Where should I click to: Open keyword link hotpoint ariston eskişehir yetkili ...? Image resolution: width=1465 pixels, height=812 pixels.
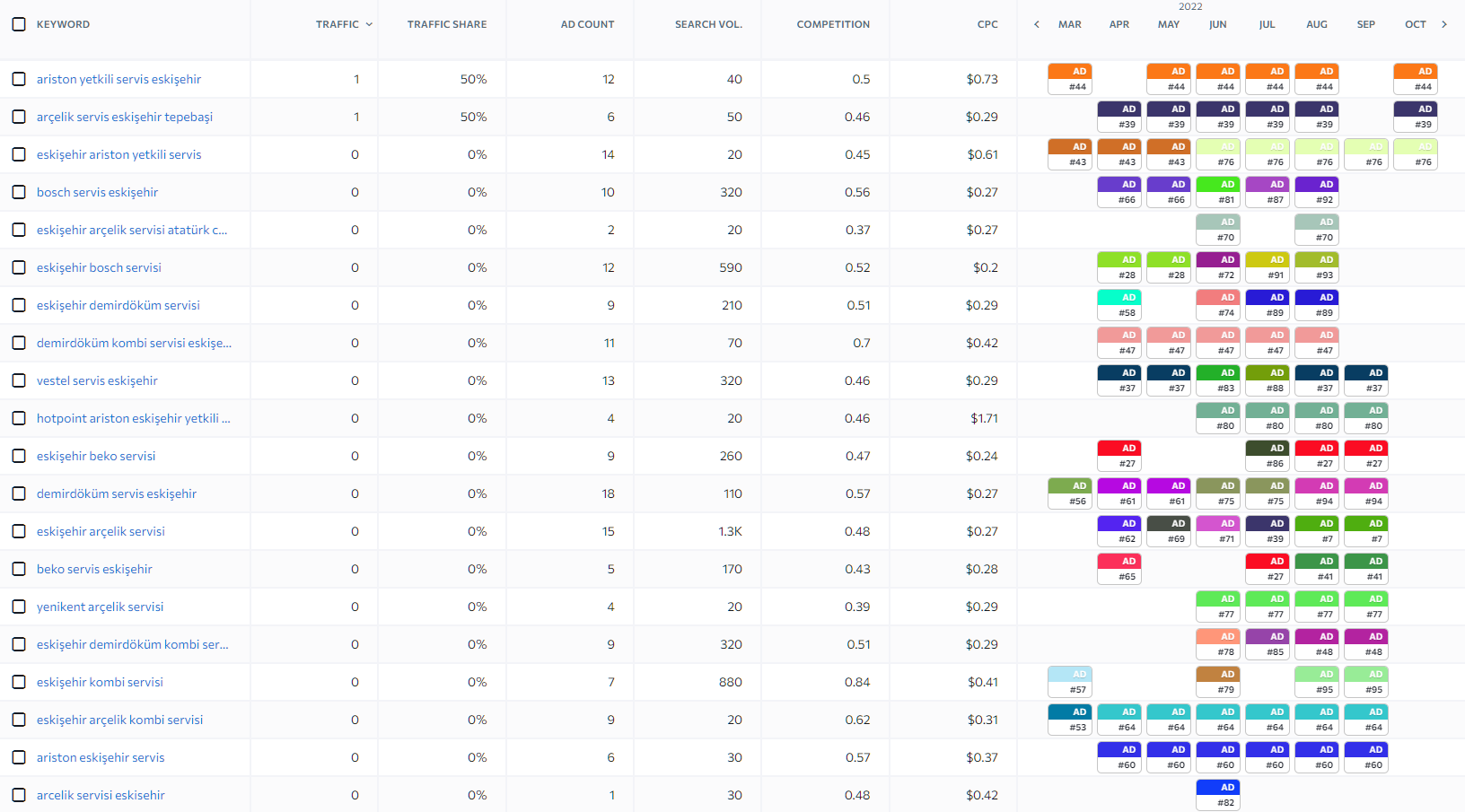pyautogui.click(x=134, y=418)
